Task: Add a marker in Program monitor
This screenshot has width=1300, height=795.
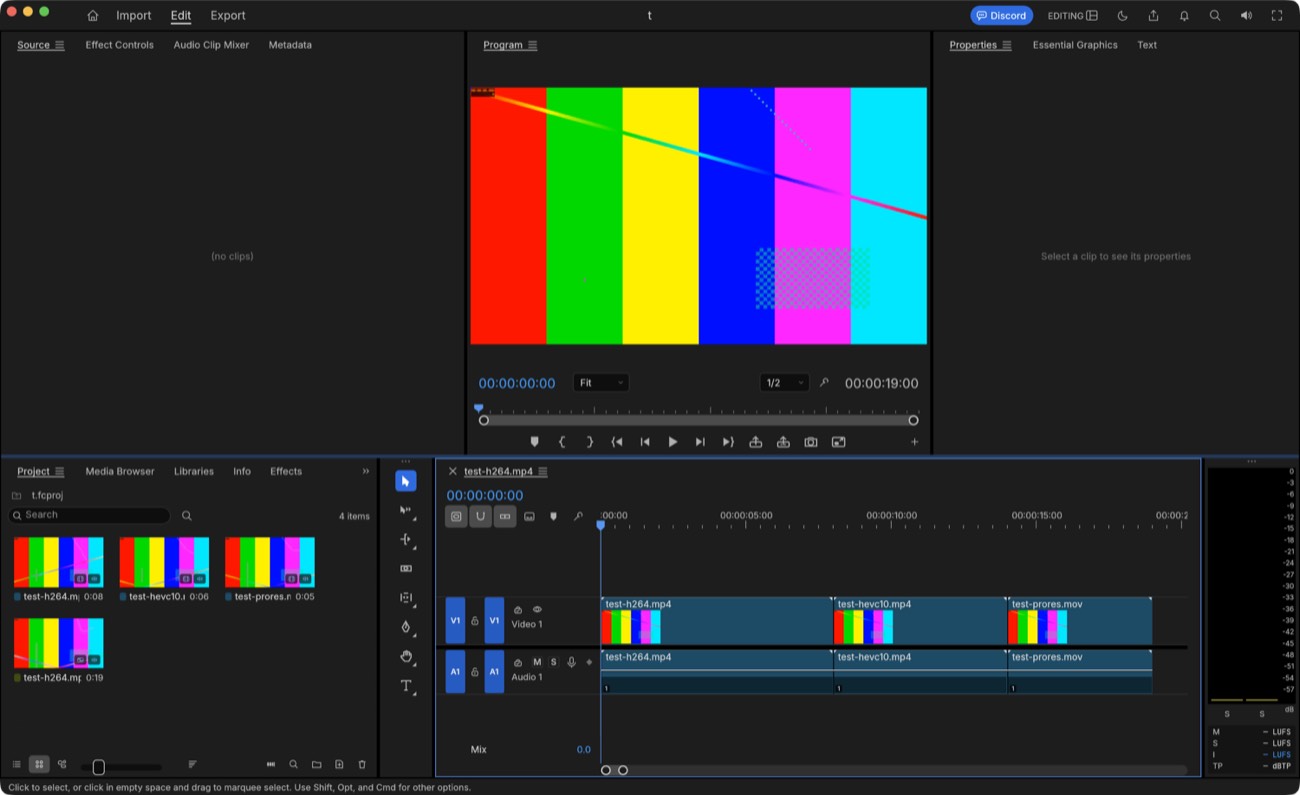Action: pos(534,442)
